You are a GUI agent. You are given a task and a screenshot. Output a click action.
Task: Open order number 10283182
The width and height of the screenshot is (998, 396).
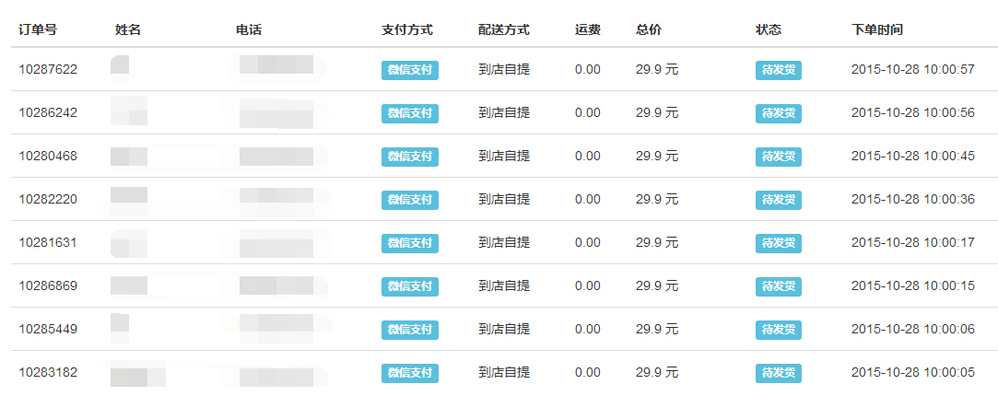pyautogui.click(x=48, y=372)
